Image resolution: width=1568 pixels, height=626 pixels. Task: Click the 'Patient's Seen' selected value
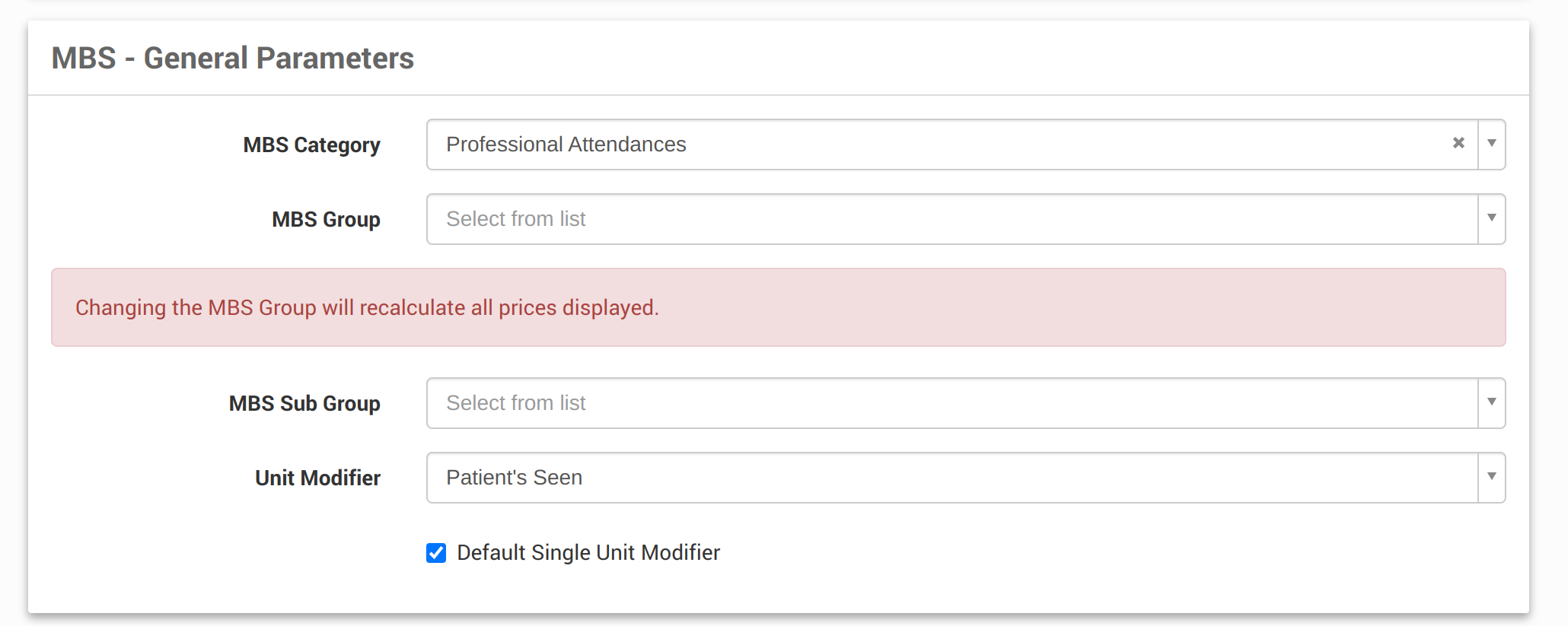coord(514,478)
